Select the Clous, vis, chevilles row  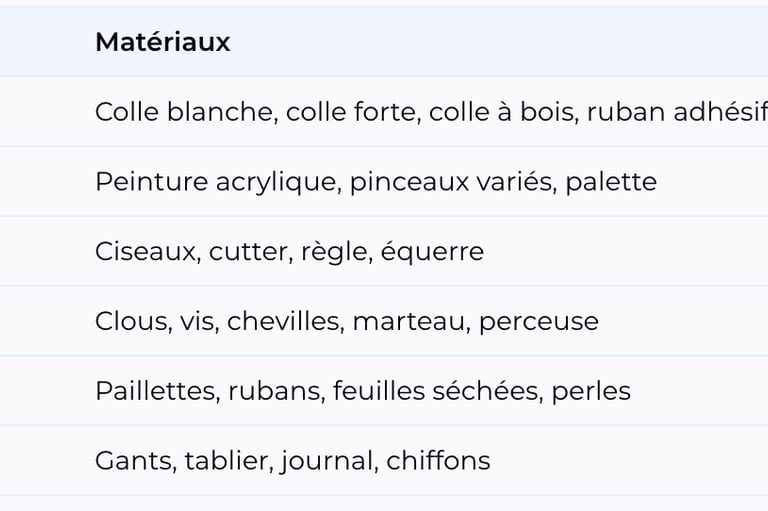coord(384,321)
